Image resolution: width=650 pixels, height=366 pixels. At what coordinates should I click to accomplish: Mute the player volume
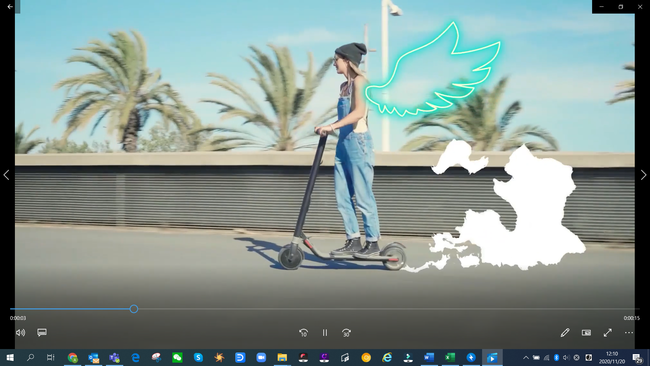click(20, 332)
